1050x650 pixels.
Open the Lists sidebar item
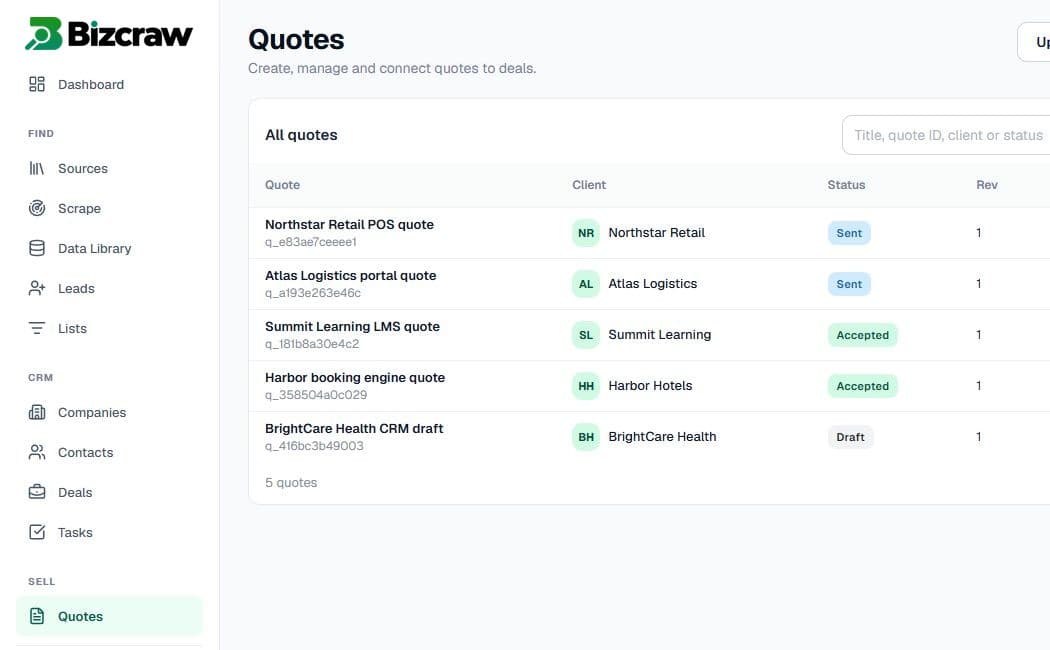pyautogui.click(x=109, y=328)
